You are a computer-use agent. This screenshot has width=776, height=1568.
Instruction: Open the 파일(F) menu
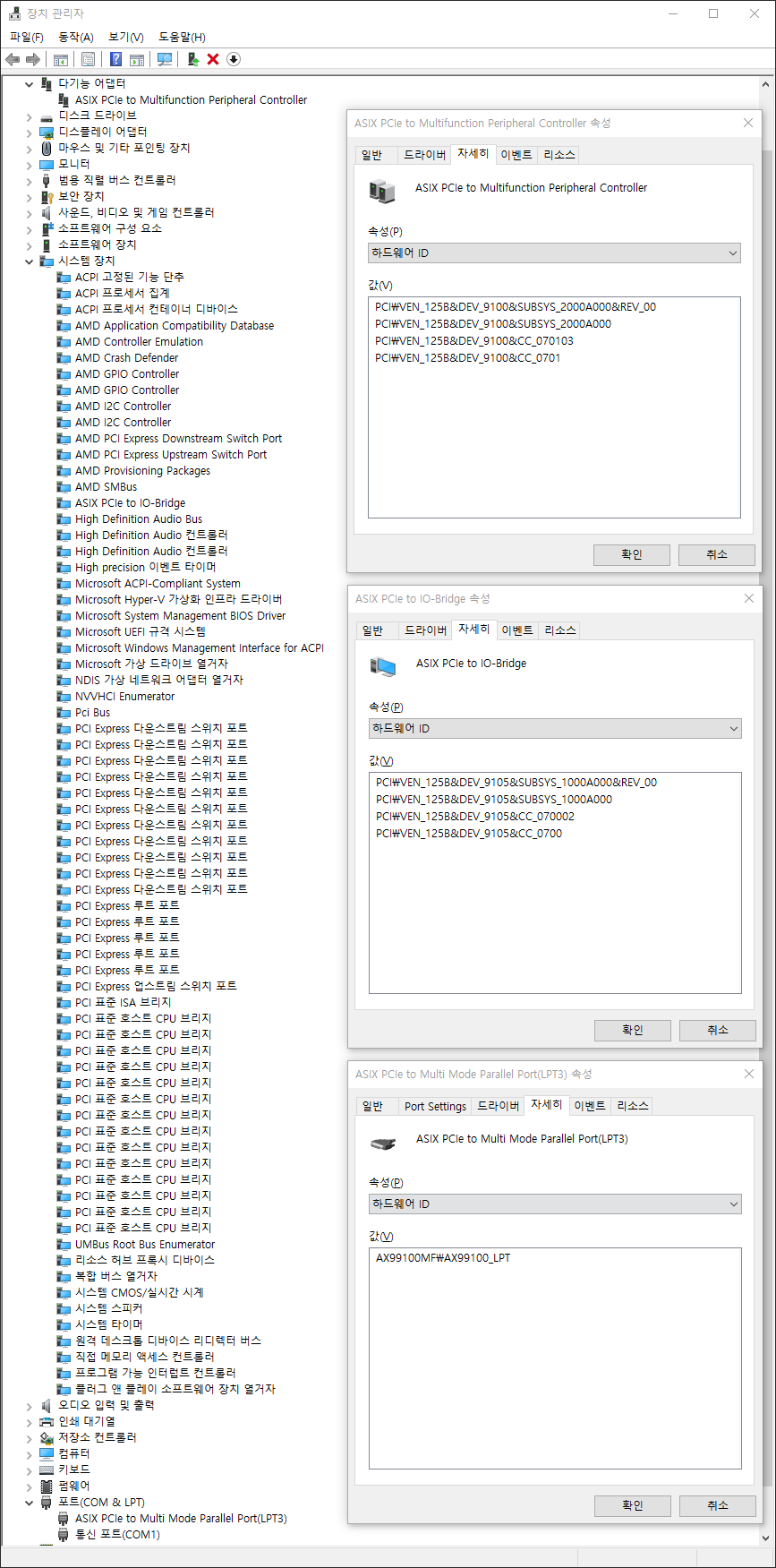[x=27, y=37]
